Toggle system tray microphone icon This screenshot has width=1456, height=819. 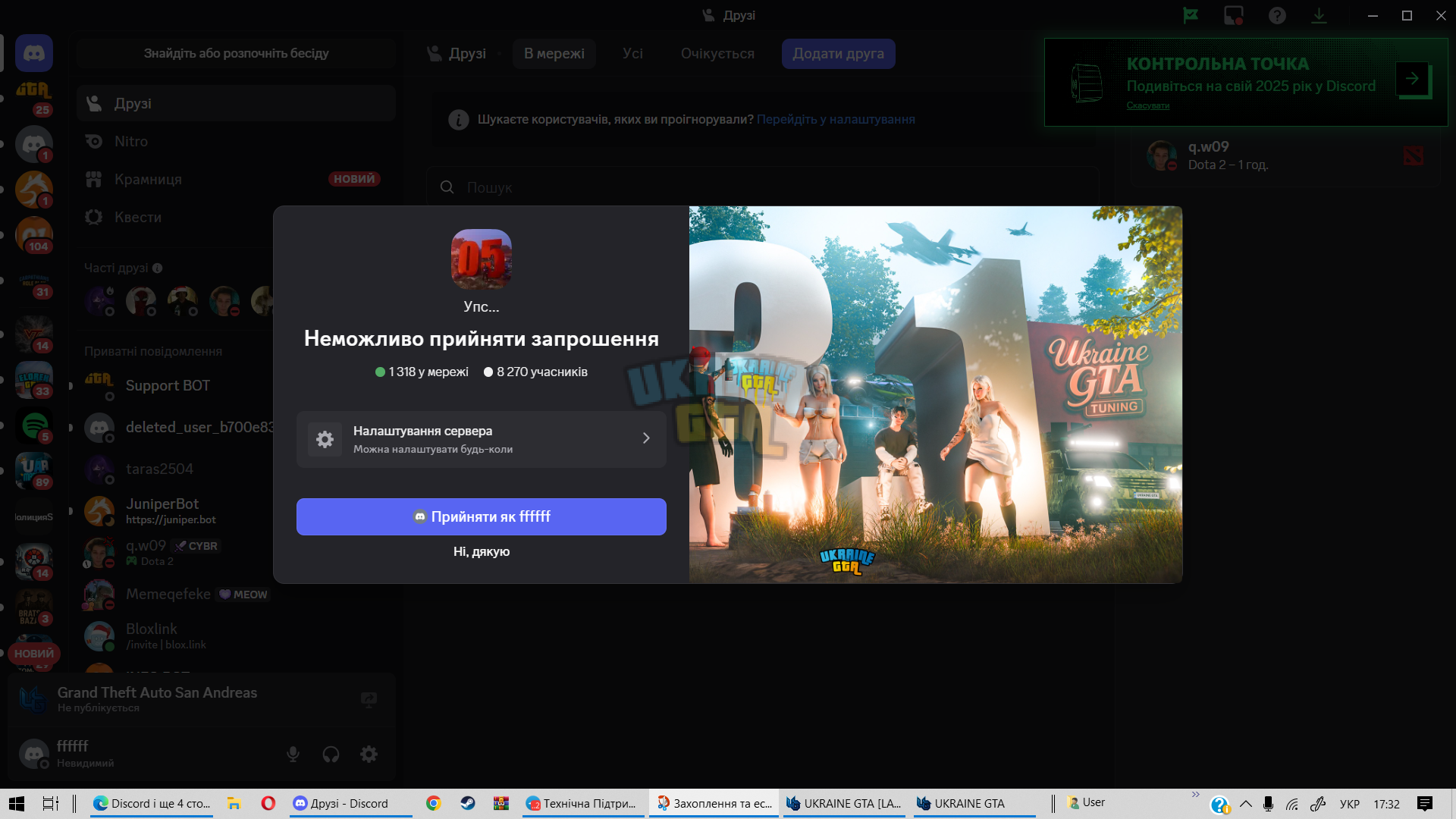click(1268, 803)
